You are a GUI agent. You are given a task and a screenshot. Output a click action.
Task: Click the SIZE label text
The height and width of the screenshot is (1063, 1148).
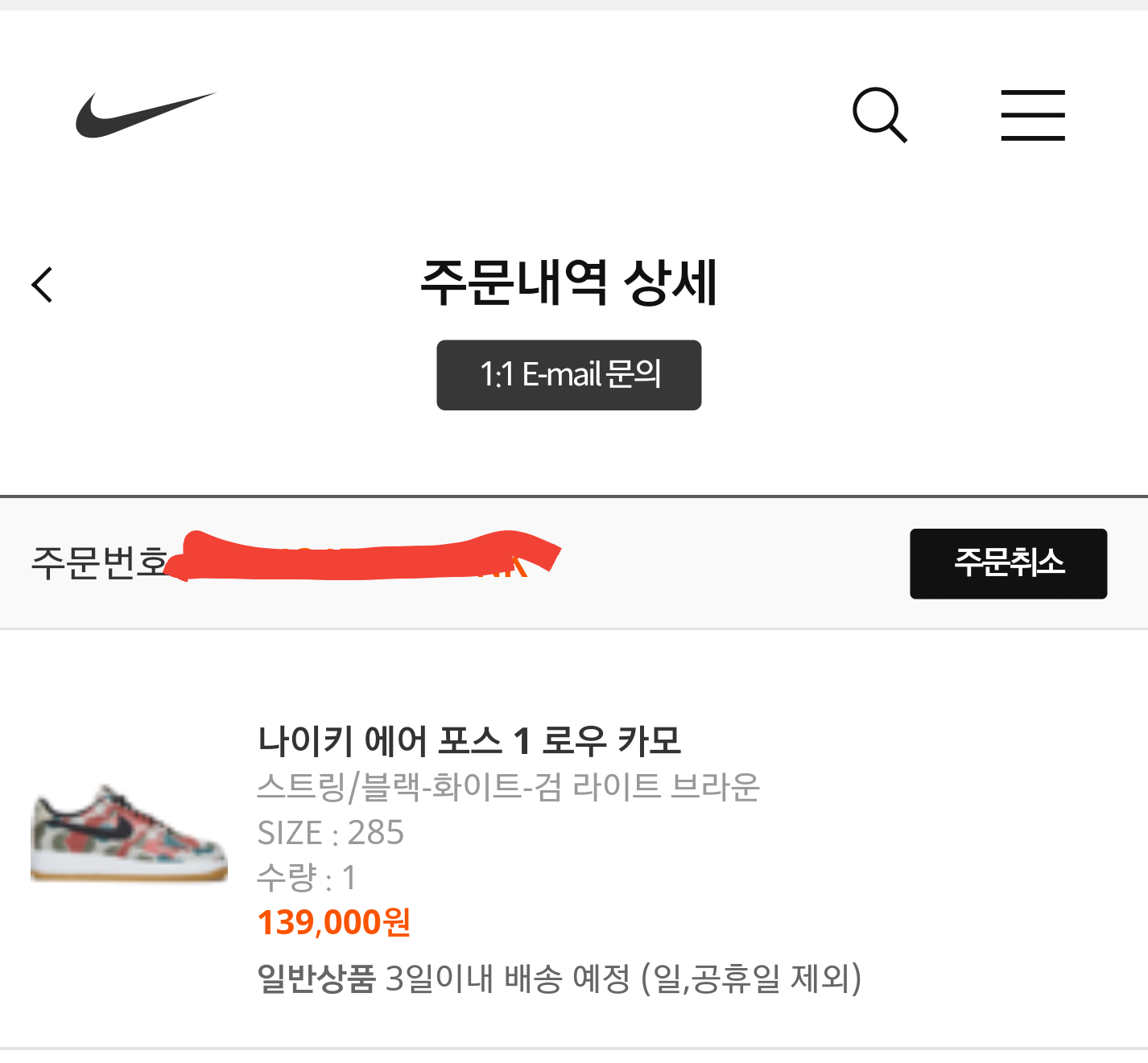290,833
